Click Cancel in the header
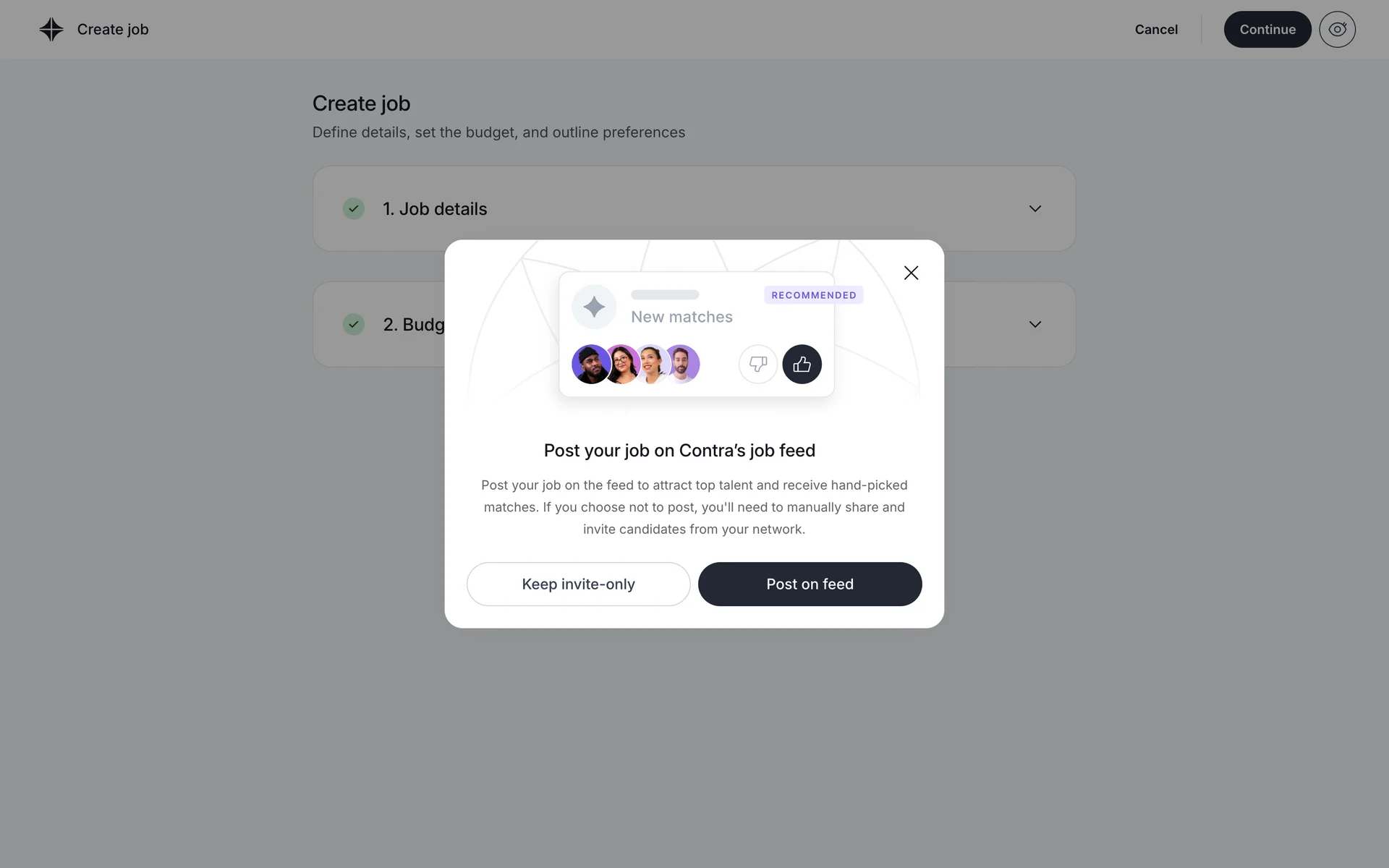This screenshot has width=1389, height=868. click(1156, 30)
